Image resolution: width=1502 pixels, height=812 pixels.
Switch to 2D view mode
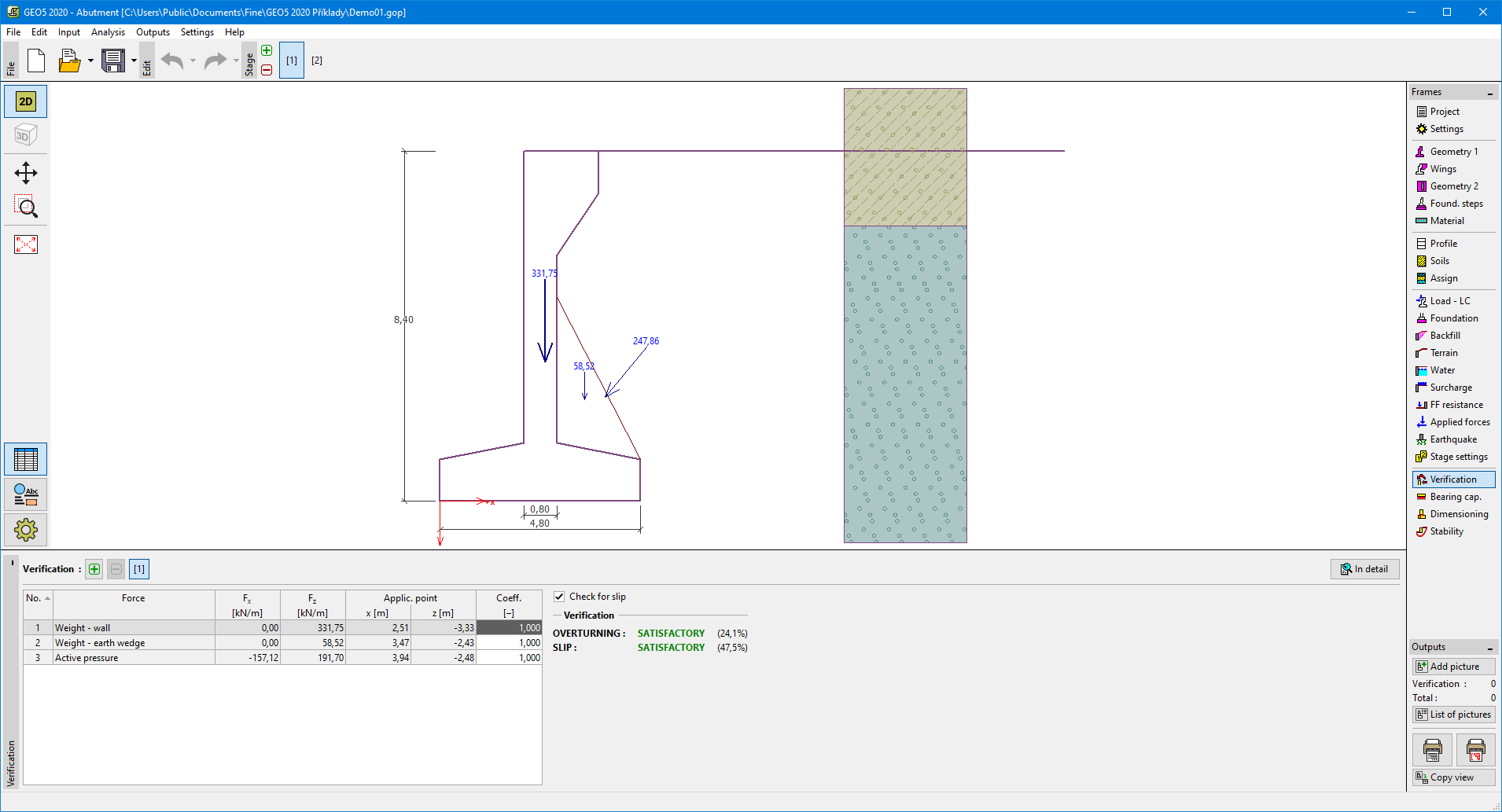point(26,101)
